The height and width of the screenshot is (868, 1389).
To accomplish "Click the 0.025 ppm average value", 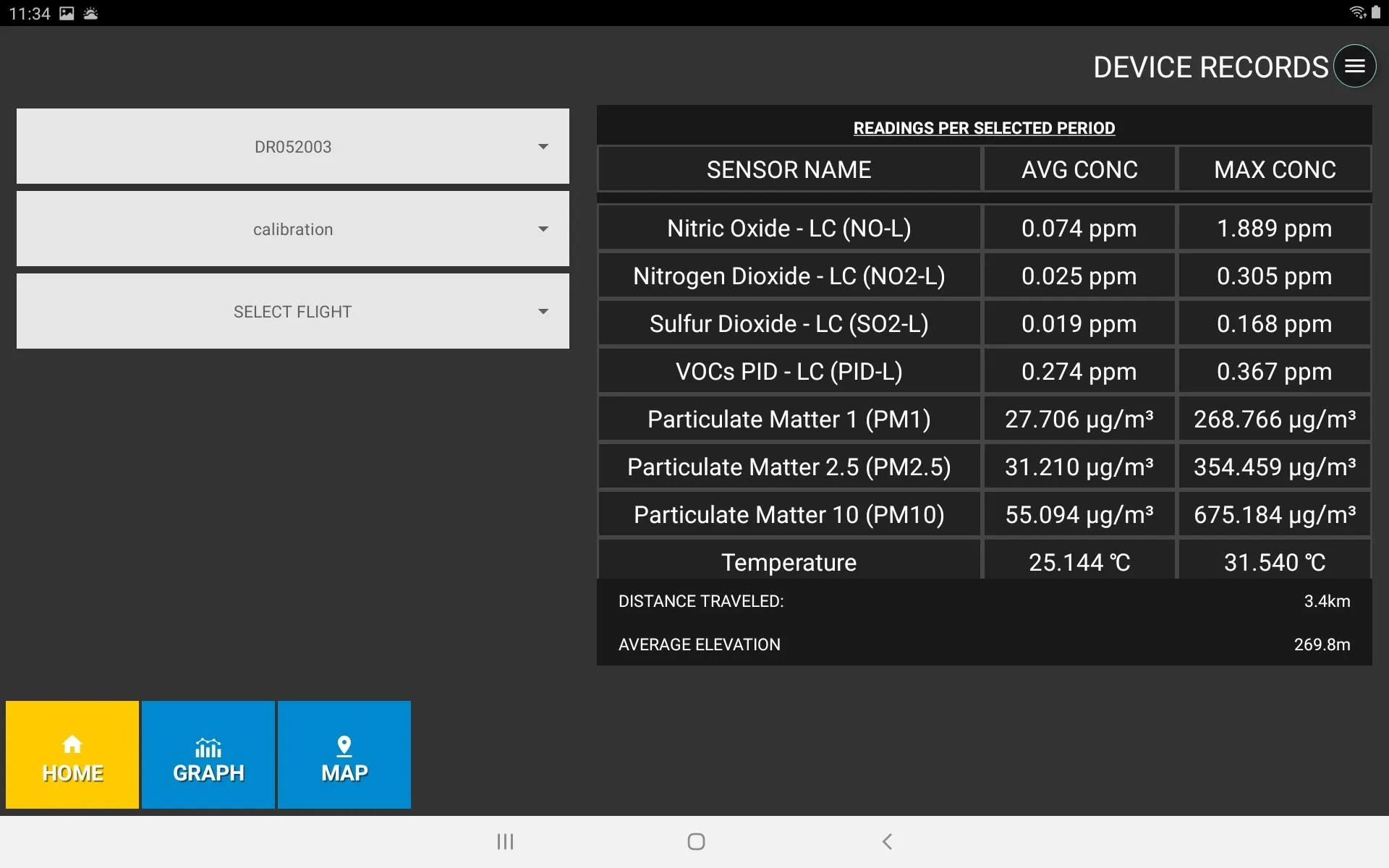I will (x=1079, y=276).
